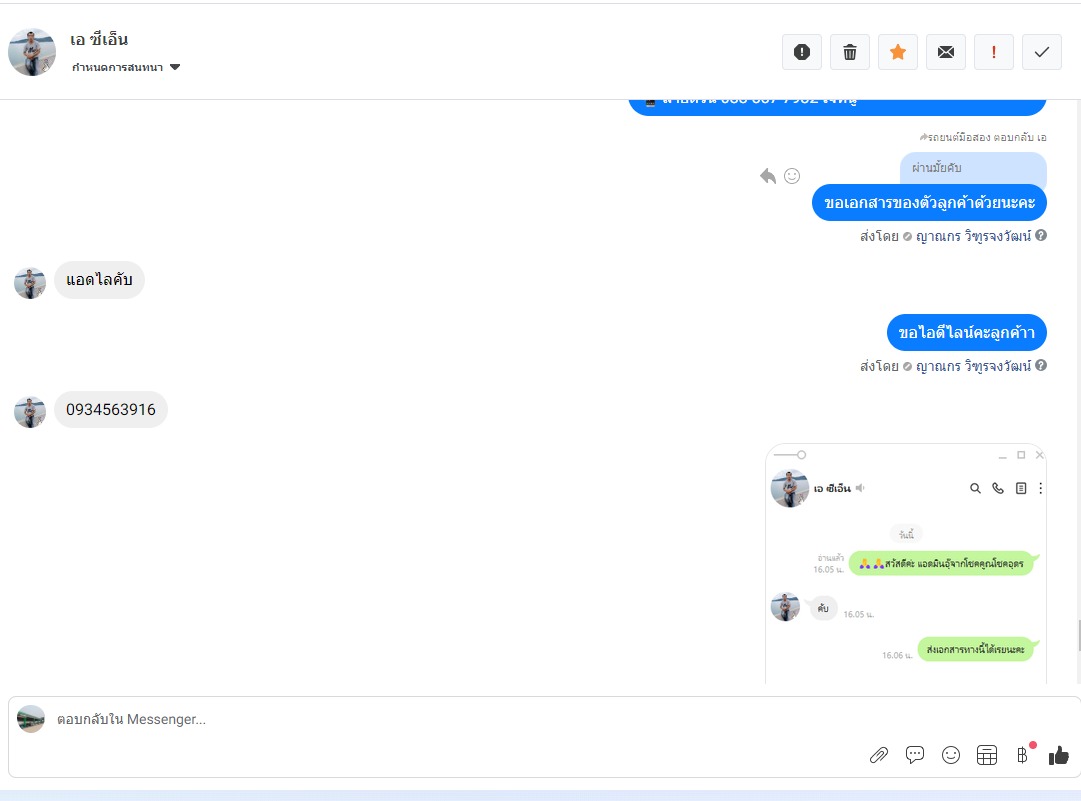Viewport: 1081px width, 801px height.
Task: Click the help icon beside first ญาณกร วิฑูรจงวัฒน์
Action: [x=1041, y=235]
